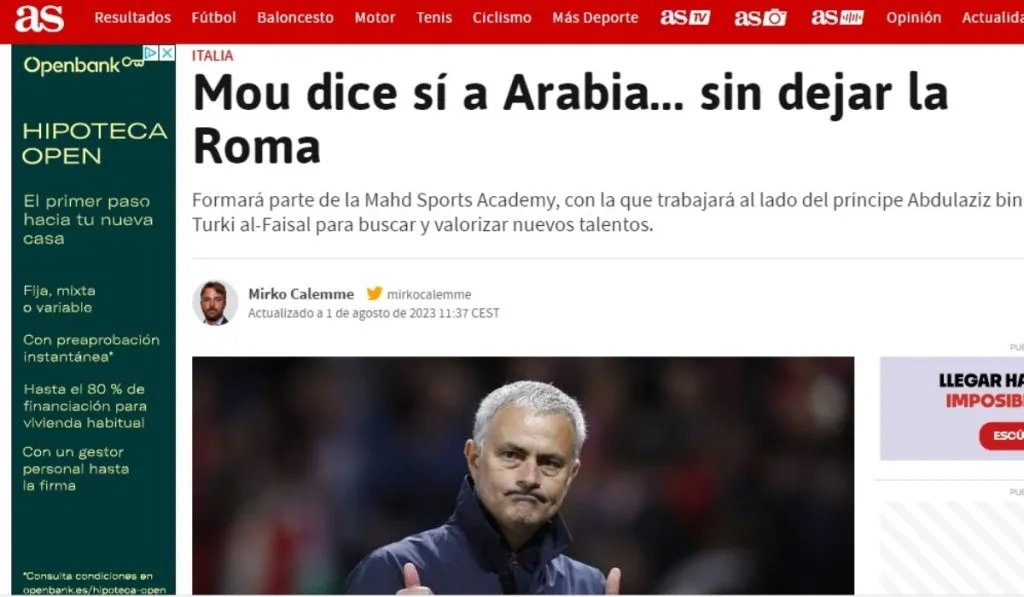The width and height of the screenshot is (1024, 597).
Task: Open the Motor section
Action: 375,18
